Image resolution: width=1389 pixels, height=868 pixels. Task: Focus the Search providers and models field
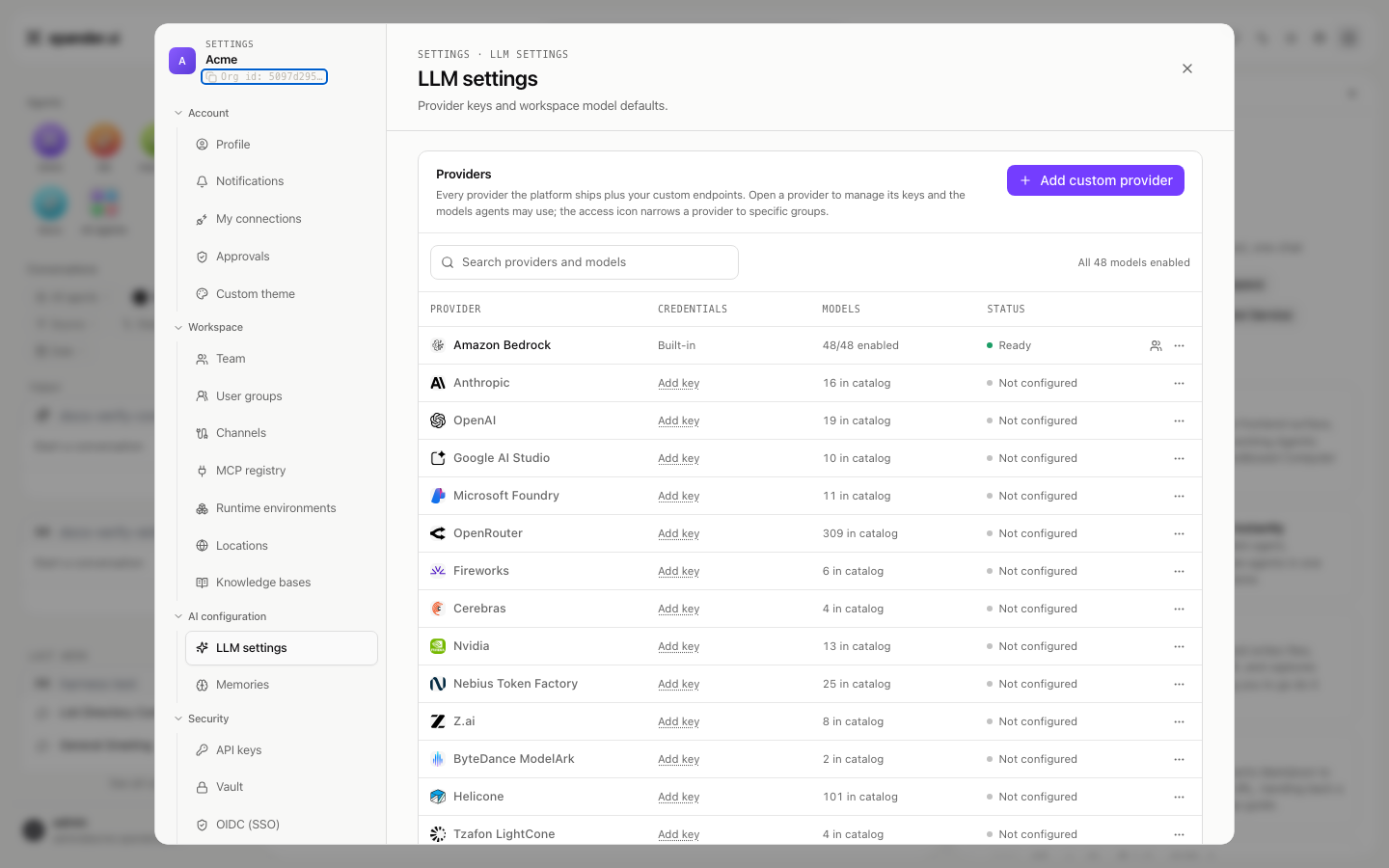[585, 262]
